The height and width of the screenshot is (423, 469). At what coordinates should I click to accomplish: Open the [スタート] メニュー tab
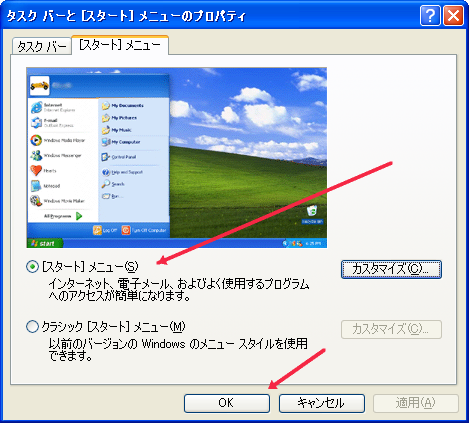(120, 45)
